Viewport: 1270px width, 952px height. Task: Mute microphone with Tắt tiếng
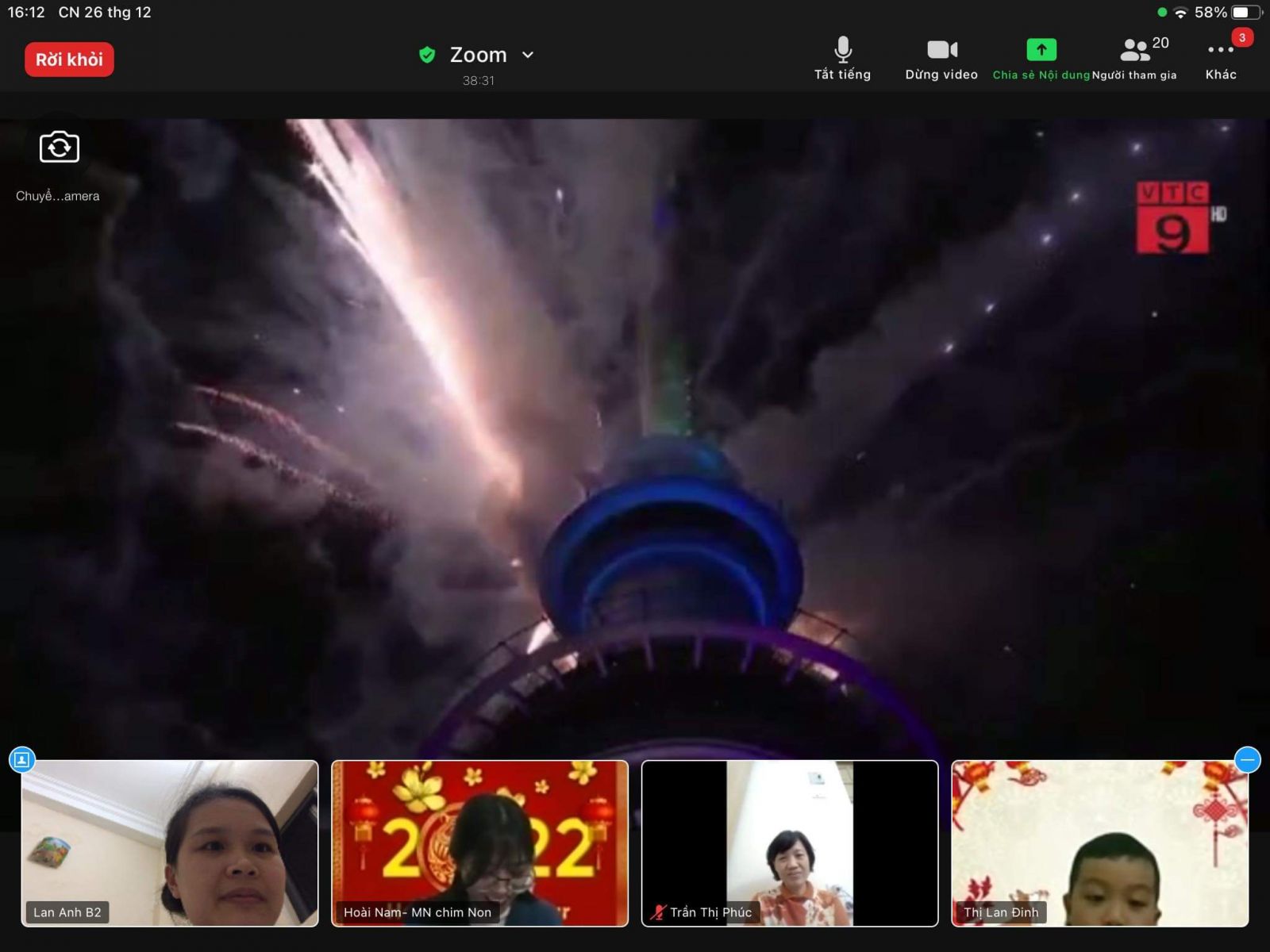click(x=842, y=59)
